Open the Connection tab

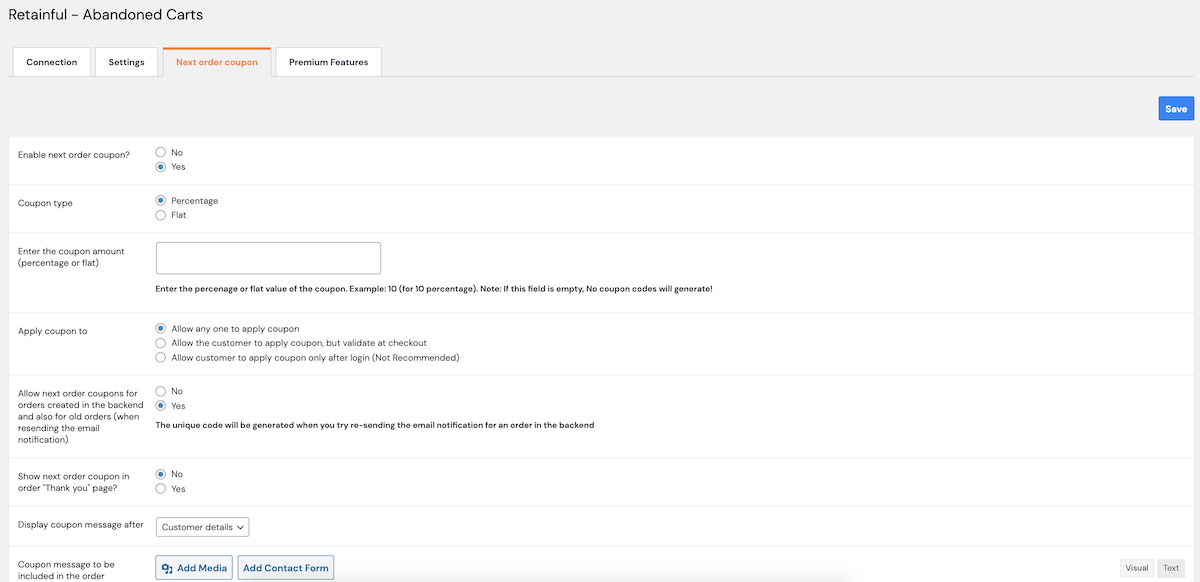pos(51,62)
